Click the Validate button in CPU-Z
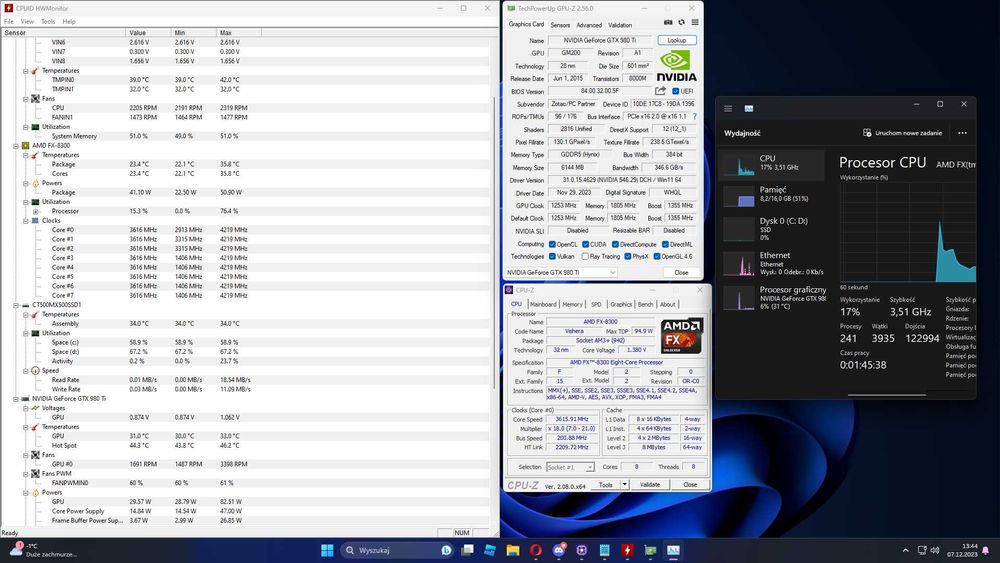1000x563 pixels. coord(649,484)
